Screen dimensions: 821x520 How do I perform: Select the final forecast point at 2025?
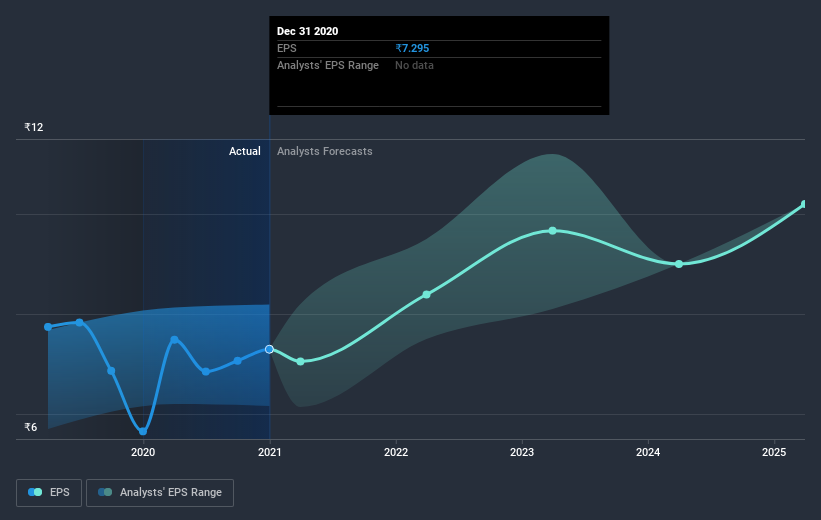tap(805, 204)
